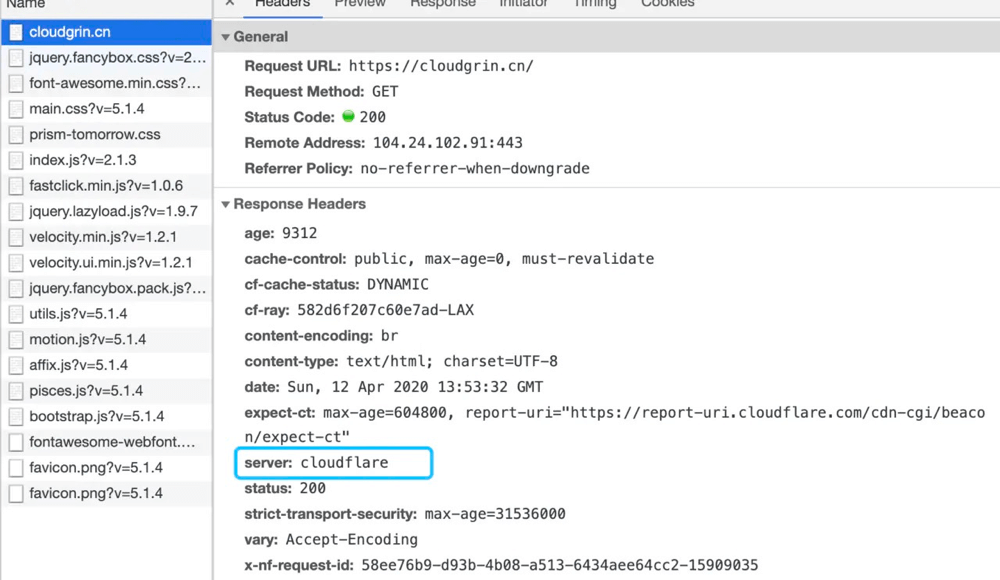The width and height of the screenshot is (1000, 580).
Task: Select the velocity.ui.min.js?v=1.2.1 request
Action: pyautogui.click(x=107, y=262)
